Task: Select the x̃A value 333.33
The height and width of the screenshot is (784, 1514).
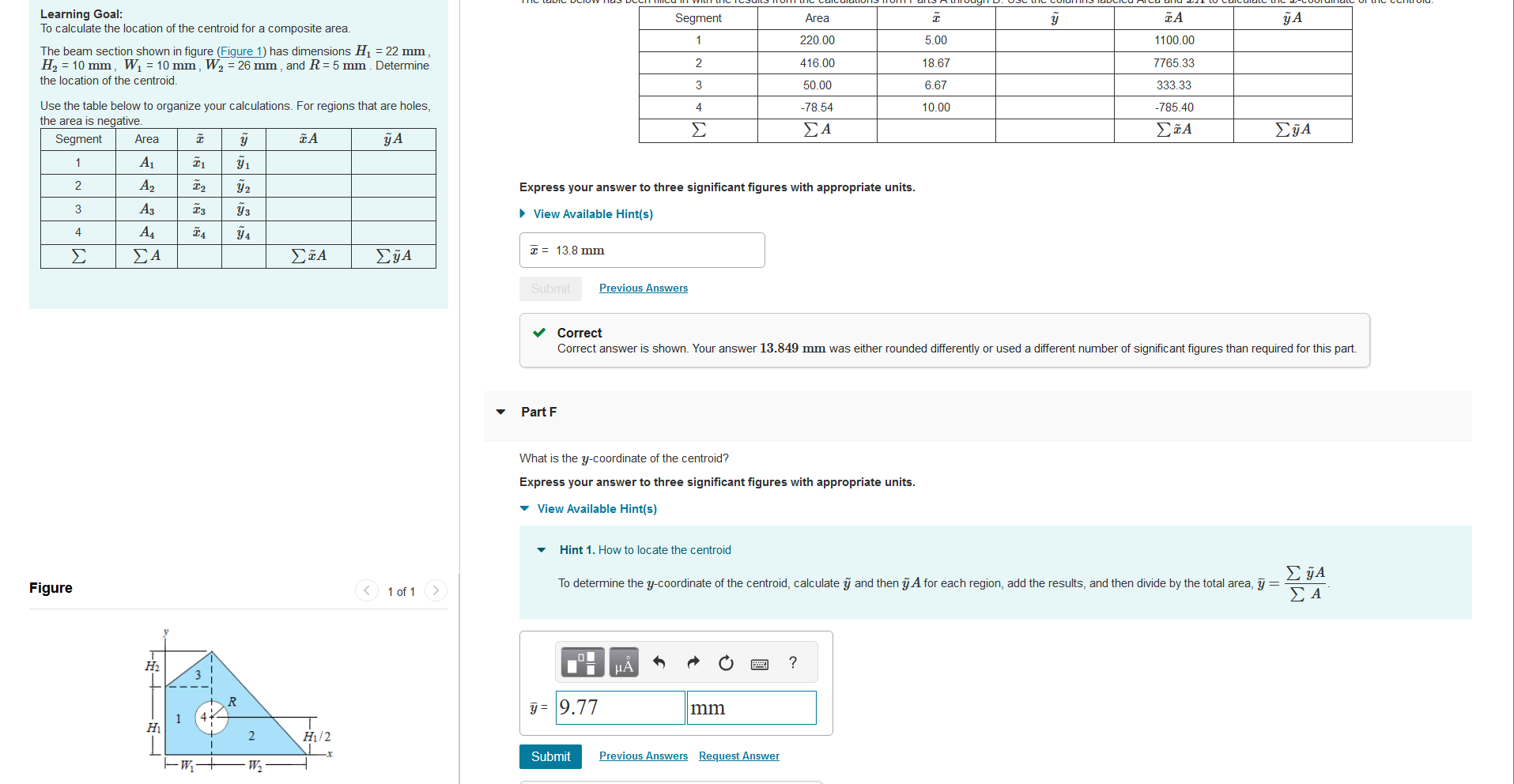Action: click(1174, 85)
